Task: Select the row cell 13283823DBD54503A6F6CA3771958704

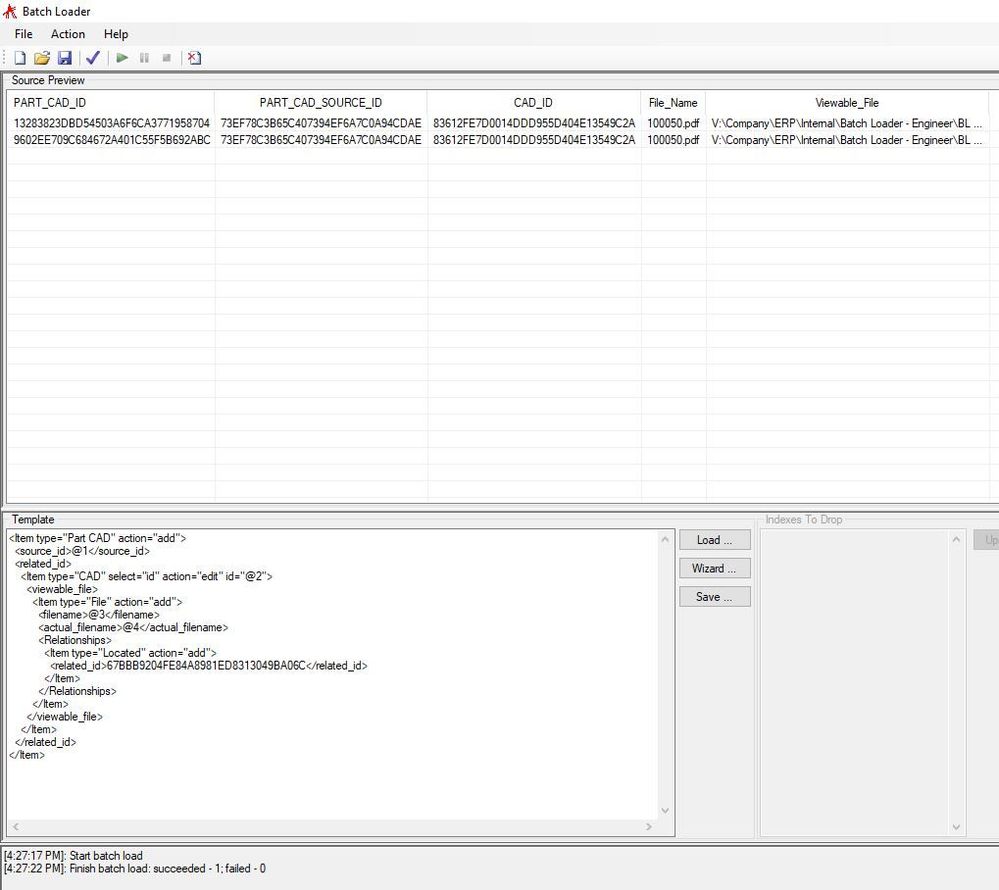Action: click(111, 123)
